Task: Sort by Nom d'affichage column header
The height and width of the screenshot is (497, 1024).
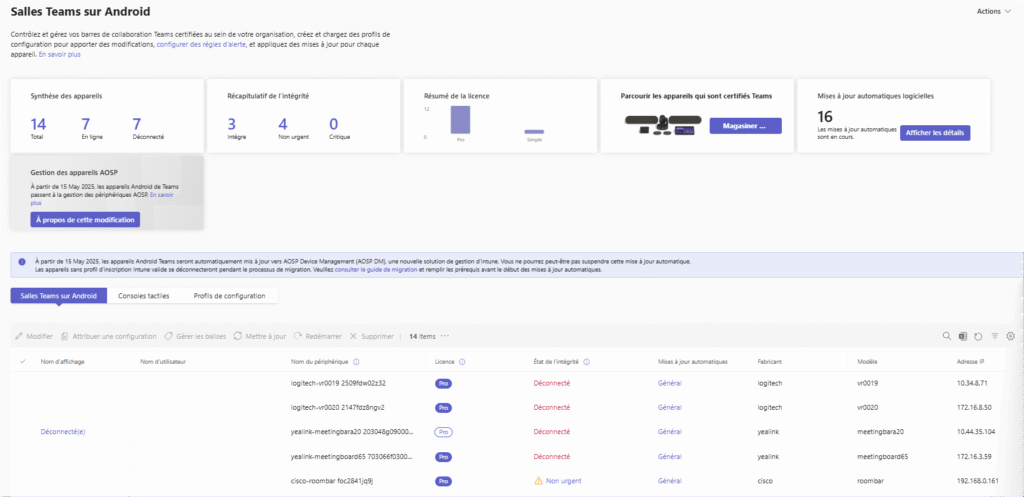Action: [63, 362]
